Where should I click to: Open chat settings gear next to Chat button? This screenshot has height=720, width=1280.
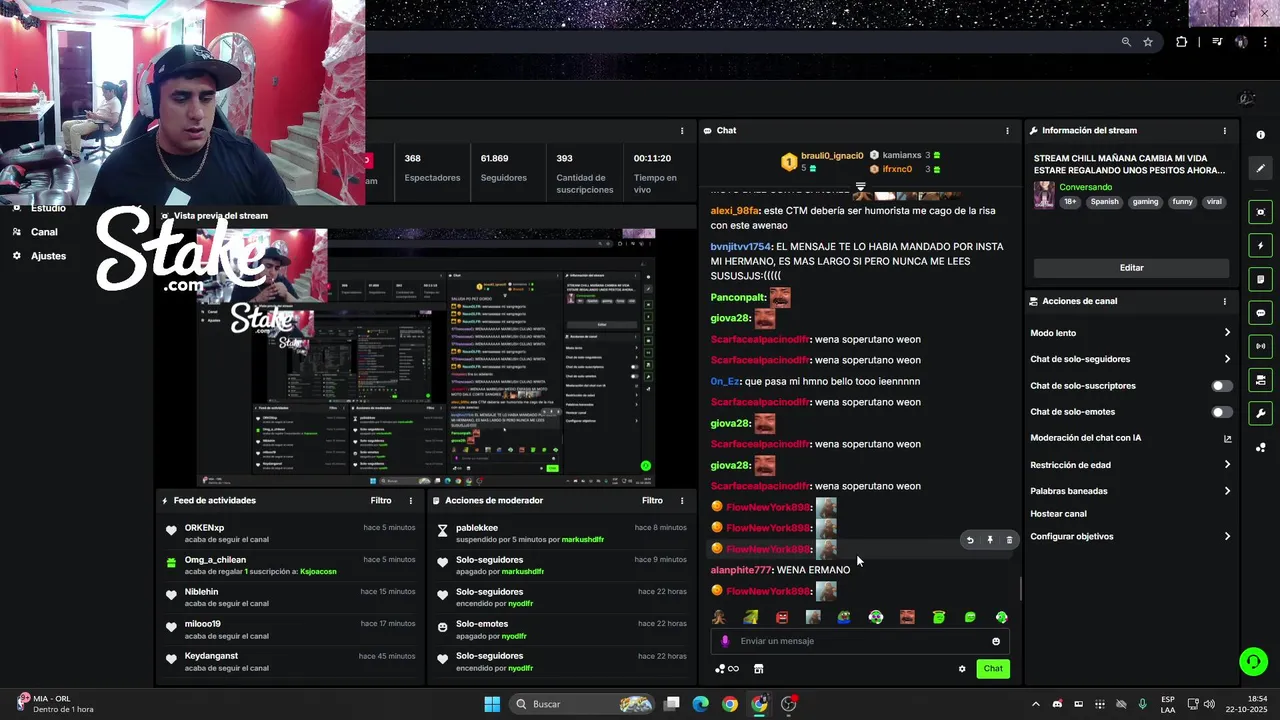tap(962, 669)
